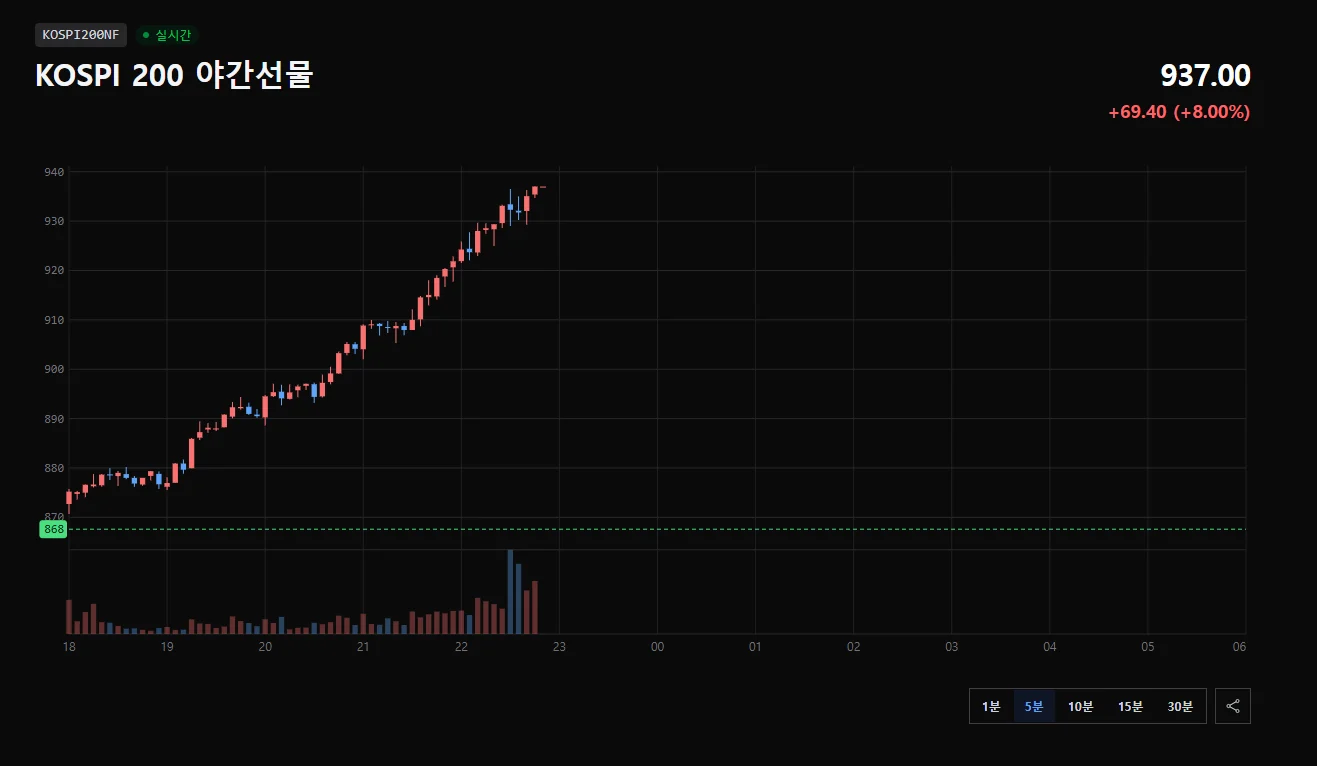
Task: Click the 18 hour time axis label
Action: tap(69, 647)
